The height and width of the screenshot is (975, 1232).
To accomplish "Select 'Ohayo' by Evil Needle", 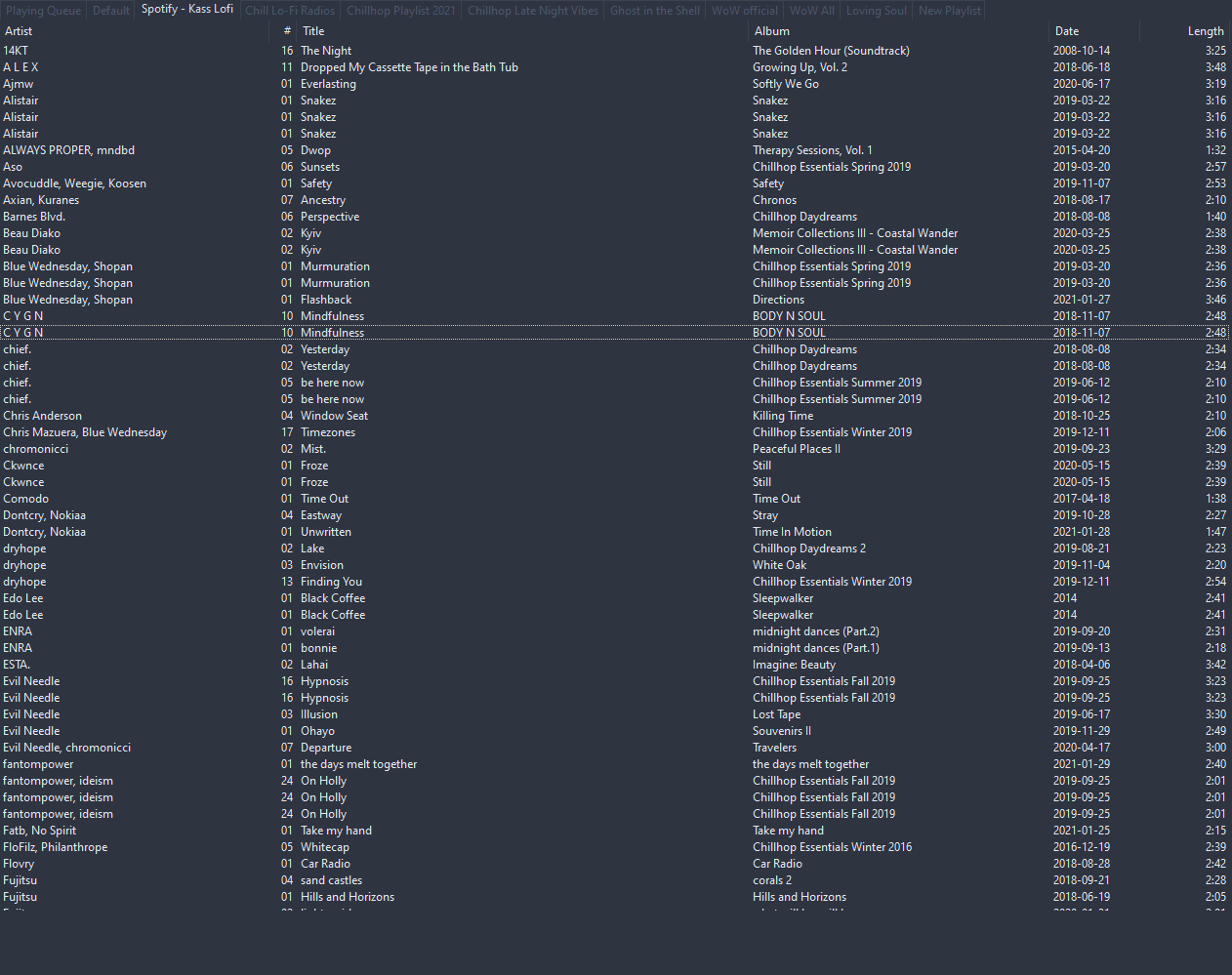I will pyautogui.click(x=317, y=731).
